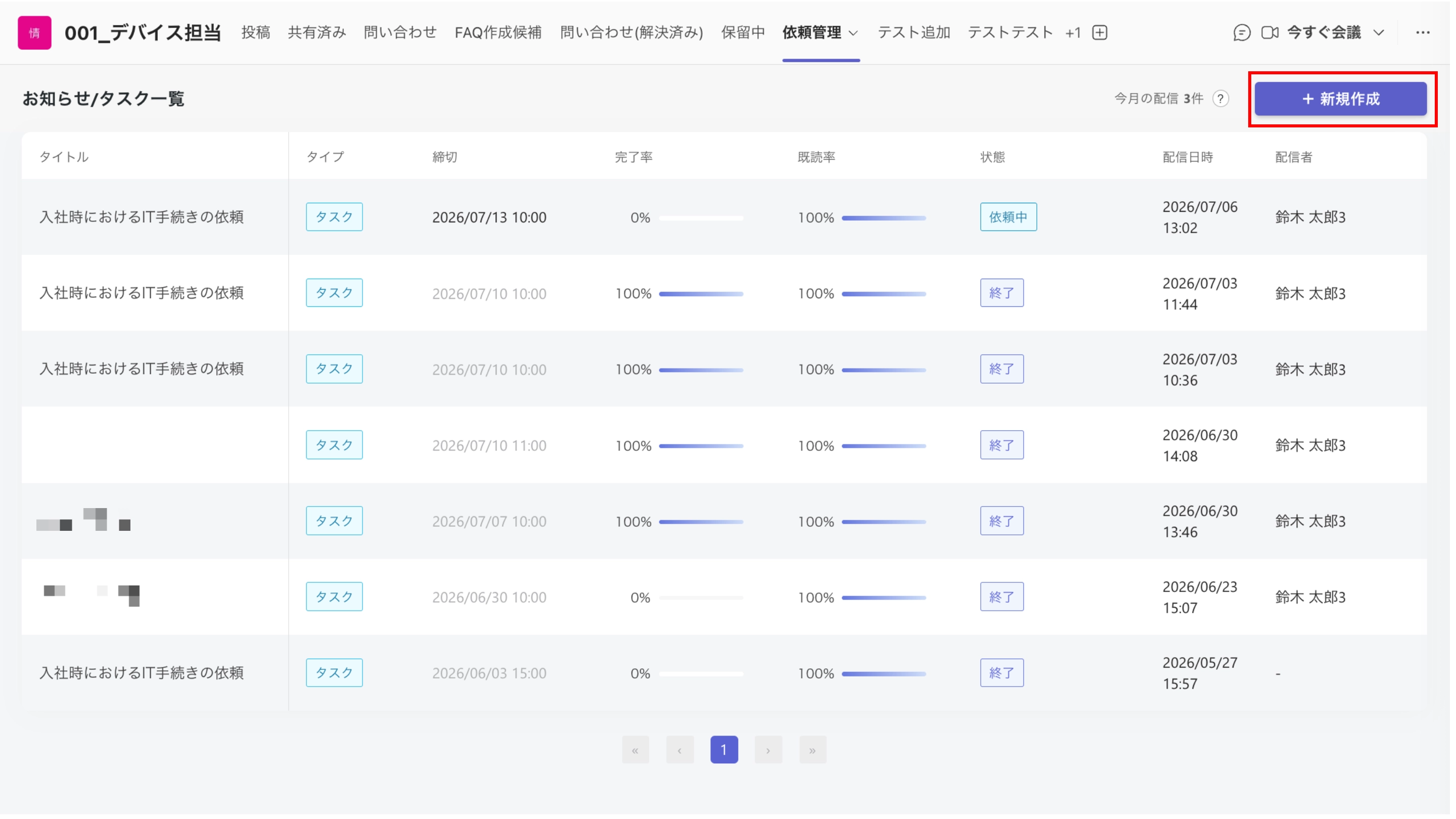Click the 既読率 column header
The width and height of the screenshot is (1456, 819).
(816, 157)
